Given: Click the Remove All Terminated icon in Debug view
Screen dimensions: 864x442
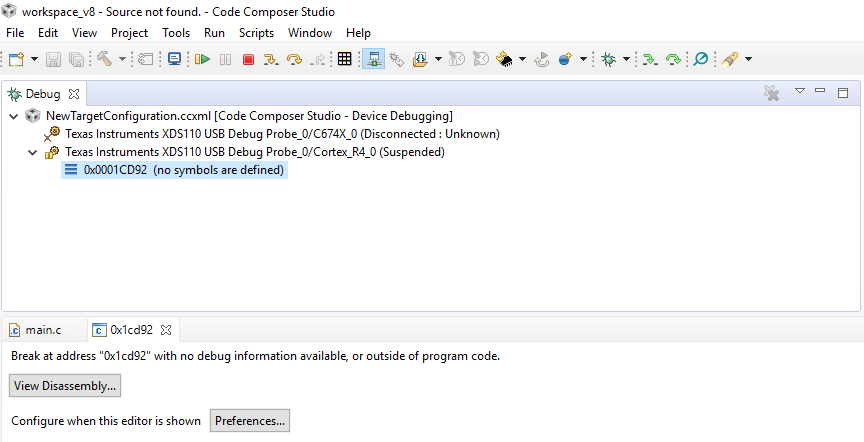Looking at the screenshot, I should coord(771,93).
